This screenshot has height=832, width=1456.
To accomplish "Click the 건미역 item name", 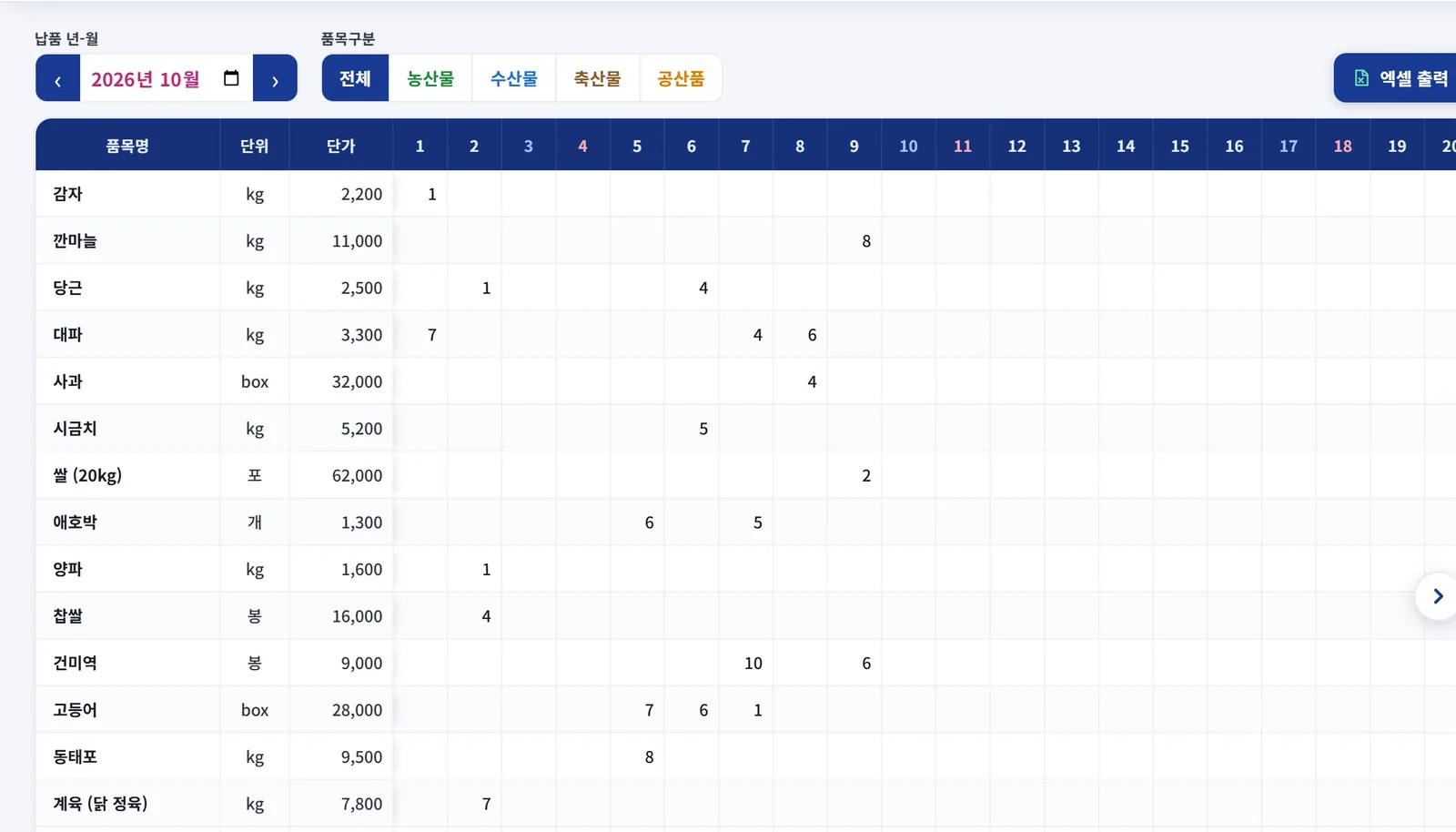I will click(x=75, y=663).
